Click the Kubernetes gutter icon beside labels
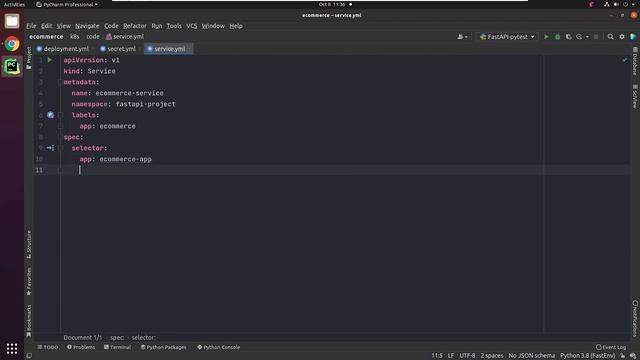Screen dimensions: 640x360 (50, 115)
